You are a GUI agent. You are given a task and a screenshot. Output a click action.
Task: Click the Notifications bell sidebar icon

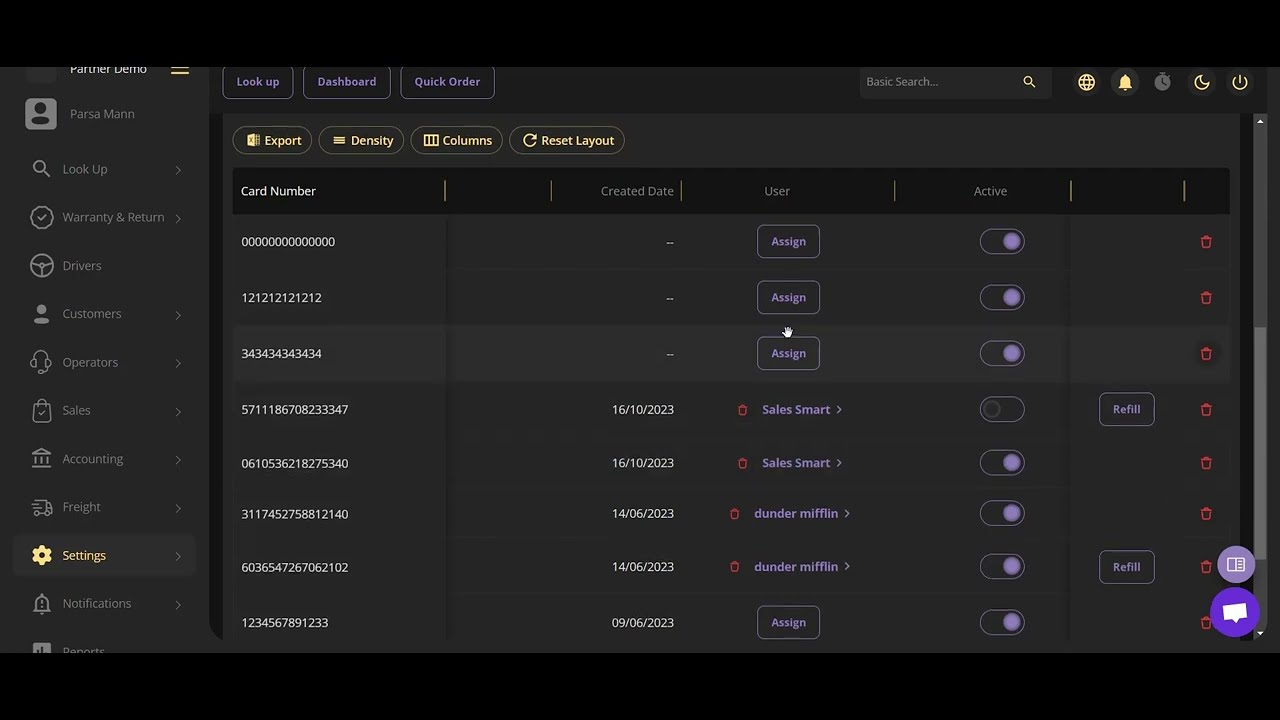[41, 604]
